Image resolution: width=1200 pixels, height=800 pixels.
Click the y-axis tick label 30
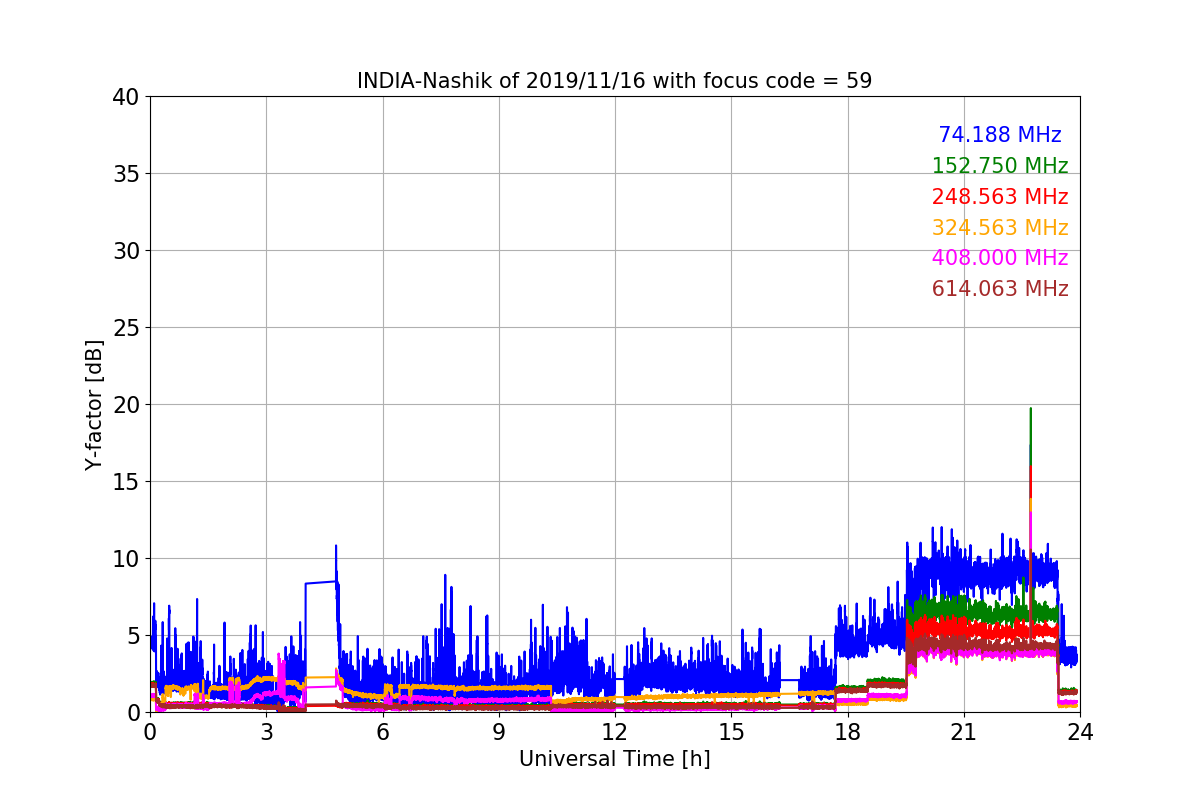pyautogui.click(x=126, y=251)
